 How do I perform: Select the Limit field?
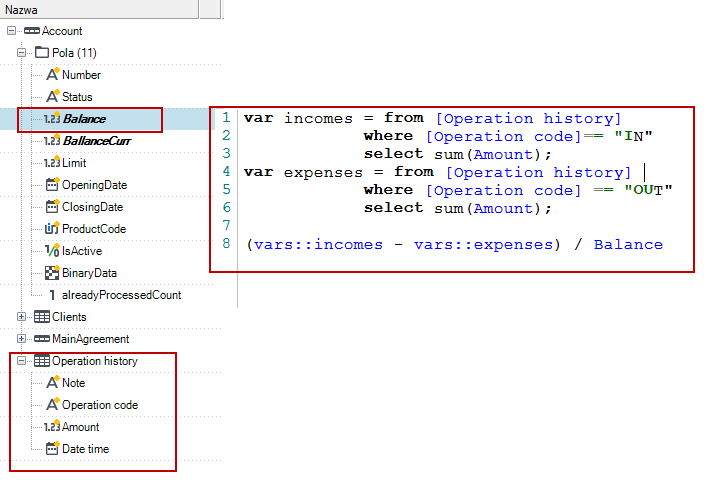(74, 163)
